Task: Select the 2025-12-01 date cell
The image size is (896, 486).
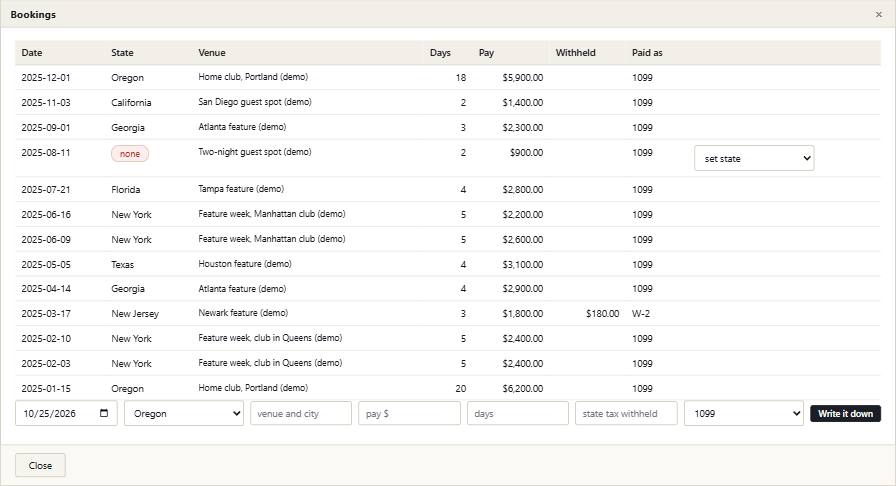Action: 46,77
